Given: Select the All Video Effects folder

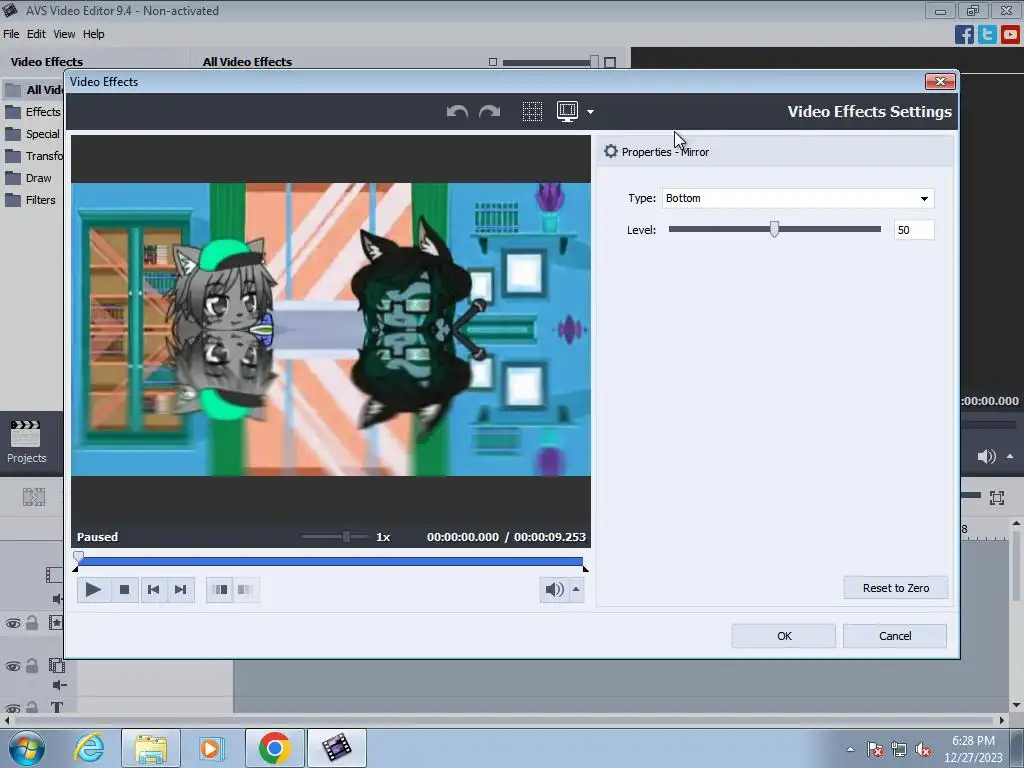Looking at the screenshot, I should [34, 89].
